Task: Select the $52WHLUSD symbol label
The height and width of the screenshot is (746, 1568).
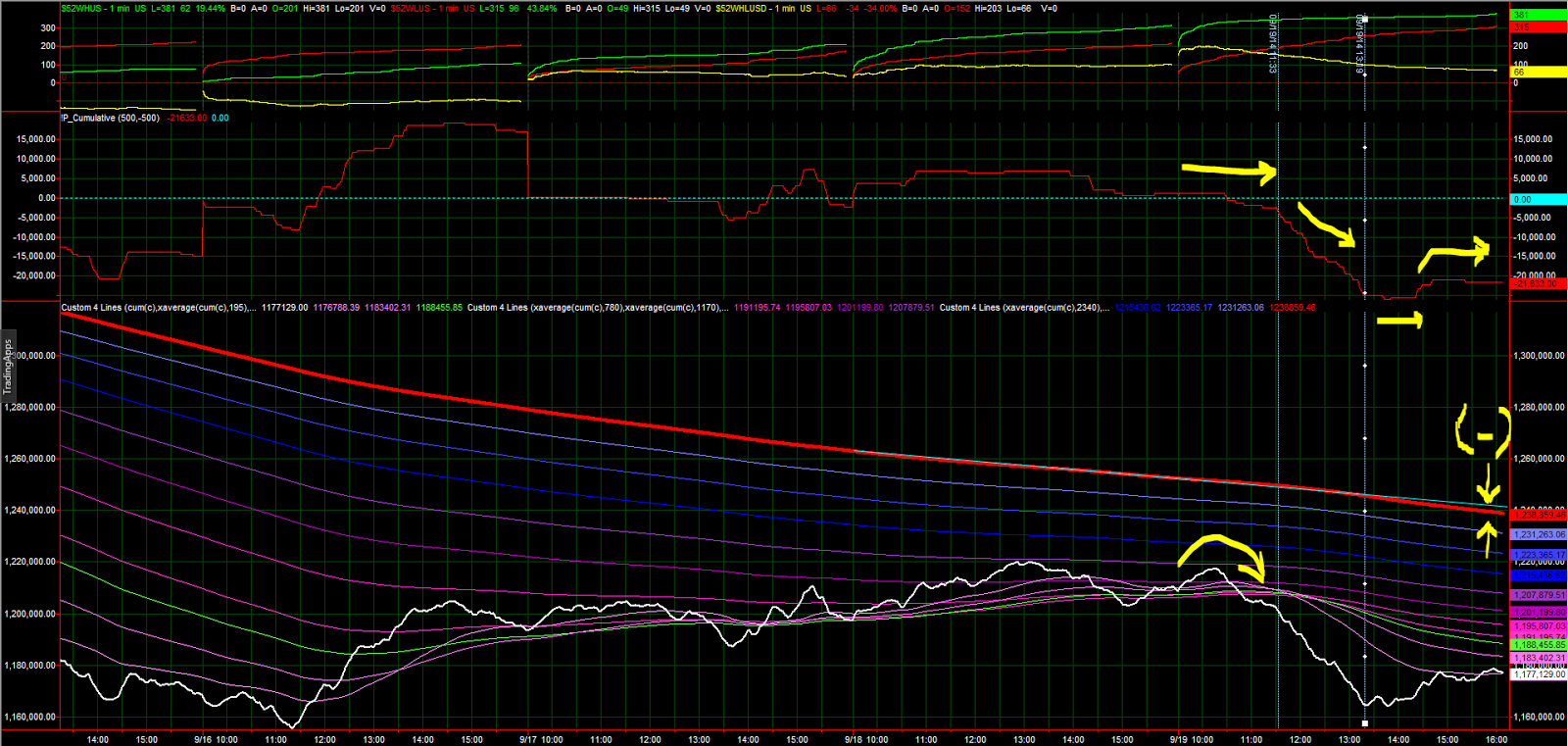Action: pyautogui.click(x=742, y=8)
